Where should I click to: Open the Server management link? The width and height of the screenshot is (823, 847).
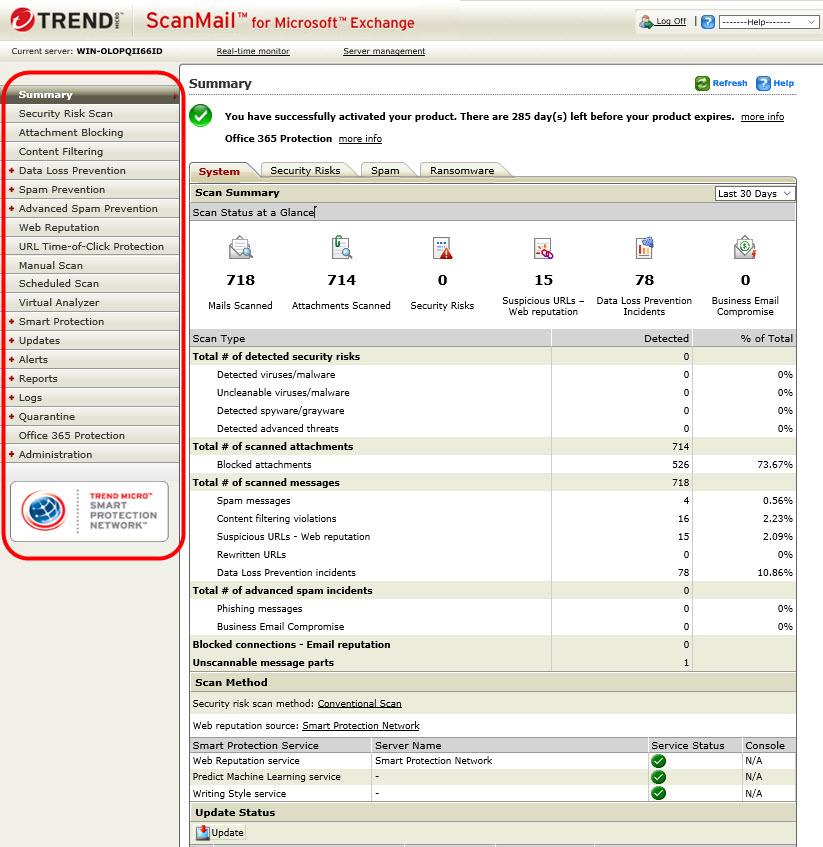384,51
